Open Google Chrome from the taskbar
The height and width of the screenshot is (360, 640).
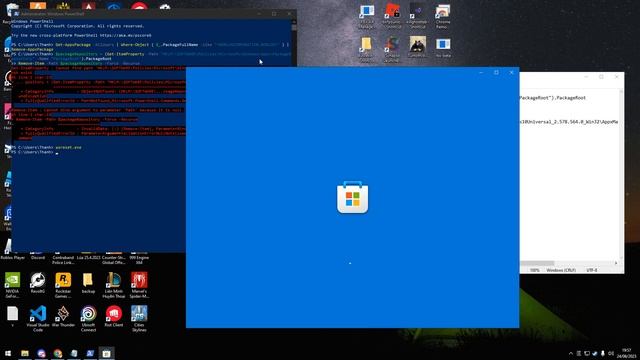(58, 353)
